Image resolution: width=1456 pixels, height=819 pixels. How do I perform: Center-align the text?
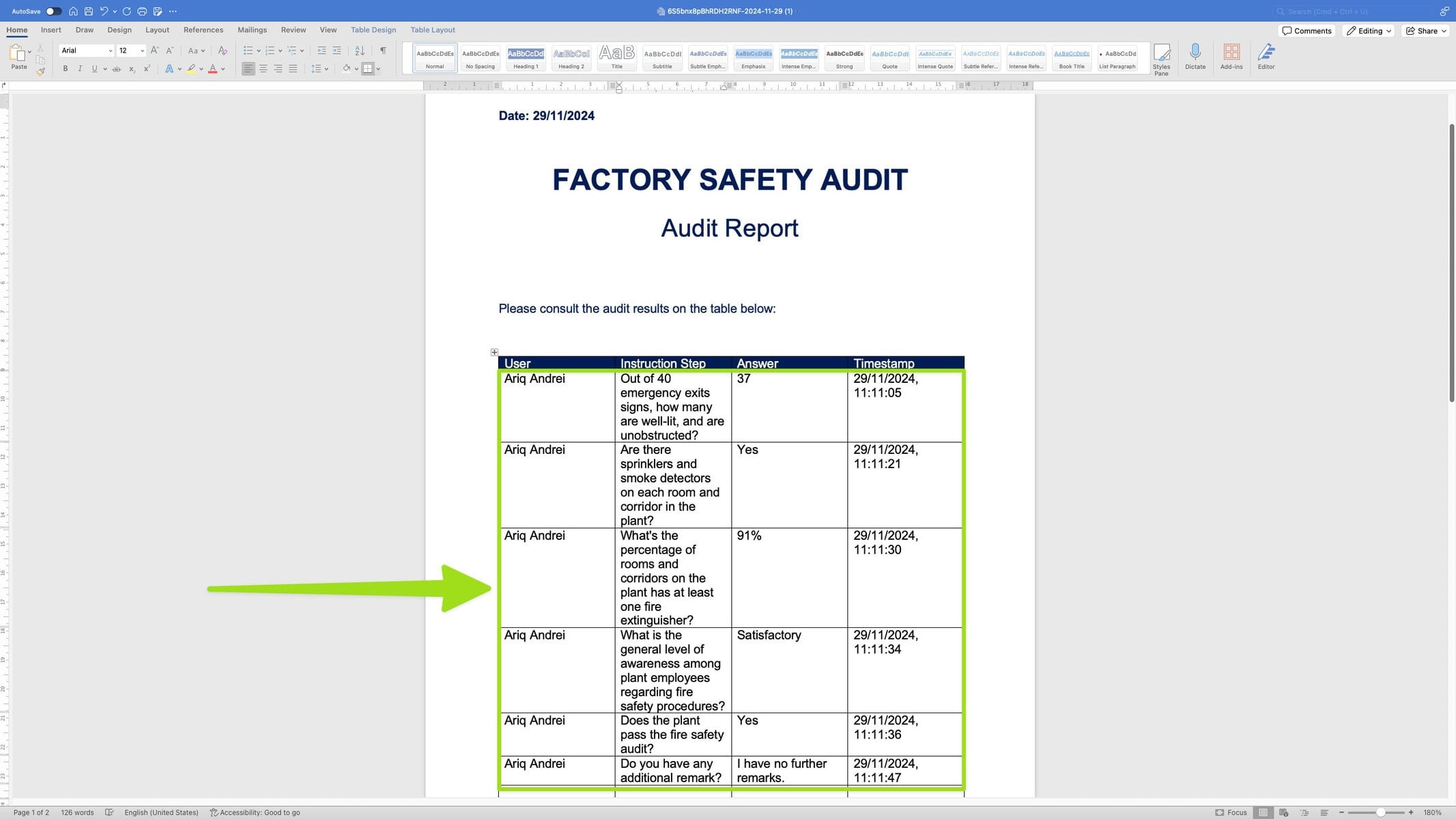(263, 69)
